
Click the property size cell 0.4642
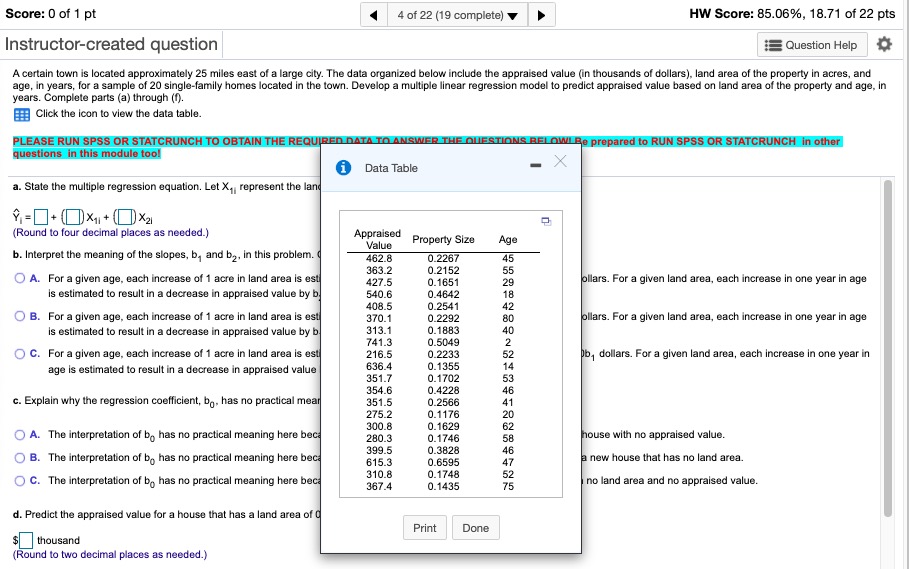coord(443,294)
